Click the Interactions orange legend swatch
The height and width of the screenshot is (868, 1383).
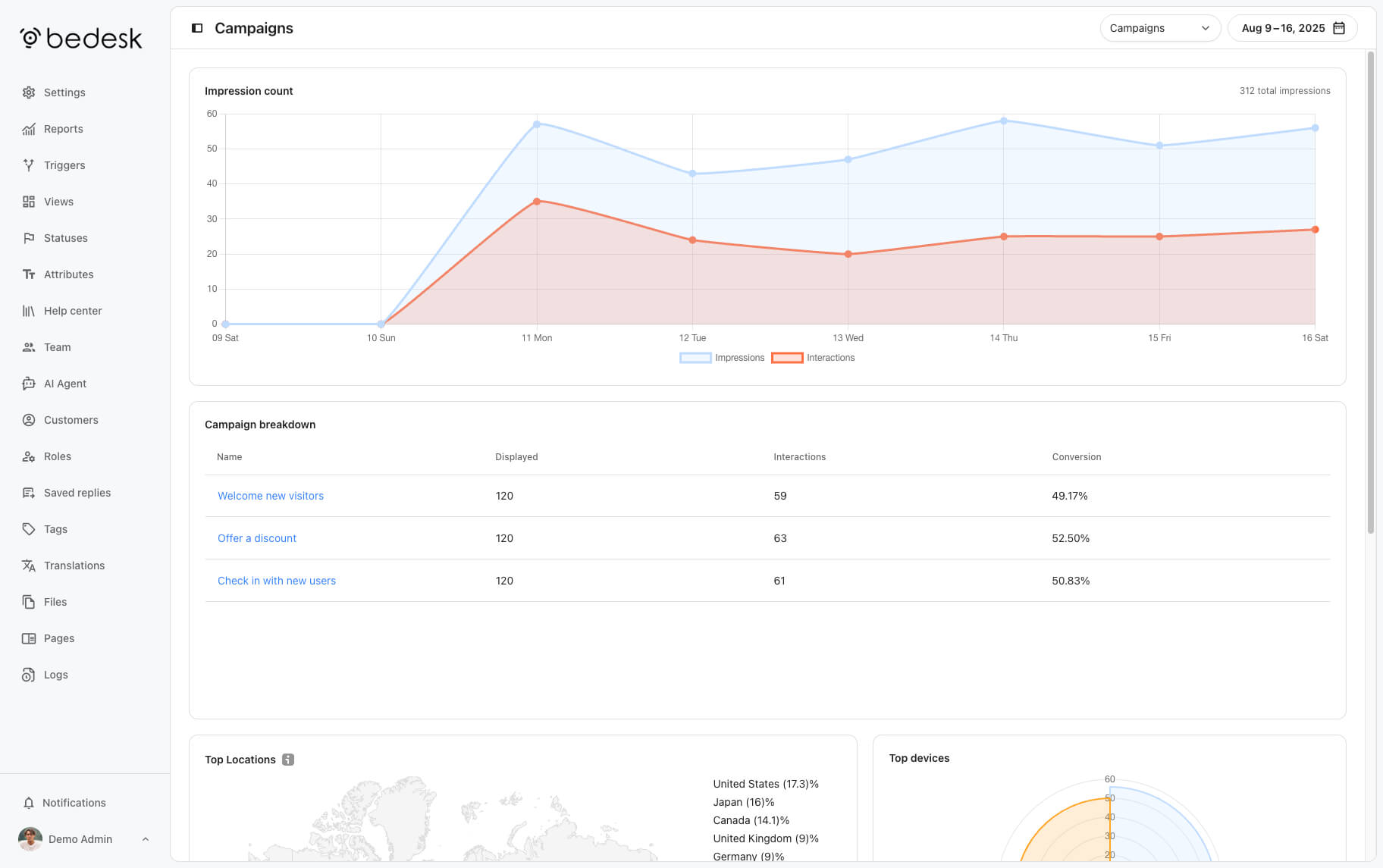(x=787, y=358)
